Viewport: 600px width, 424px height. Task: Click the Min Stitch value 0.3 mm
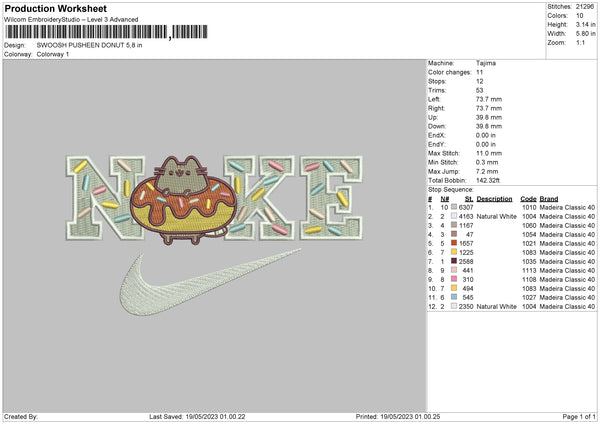(x=488, y=163)
